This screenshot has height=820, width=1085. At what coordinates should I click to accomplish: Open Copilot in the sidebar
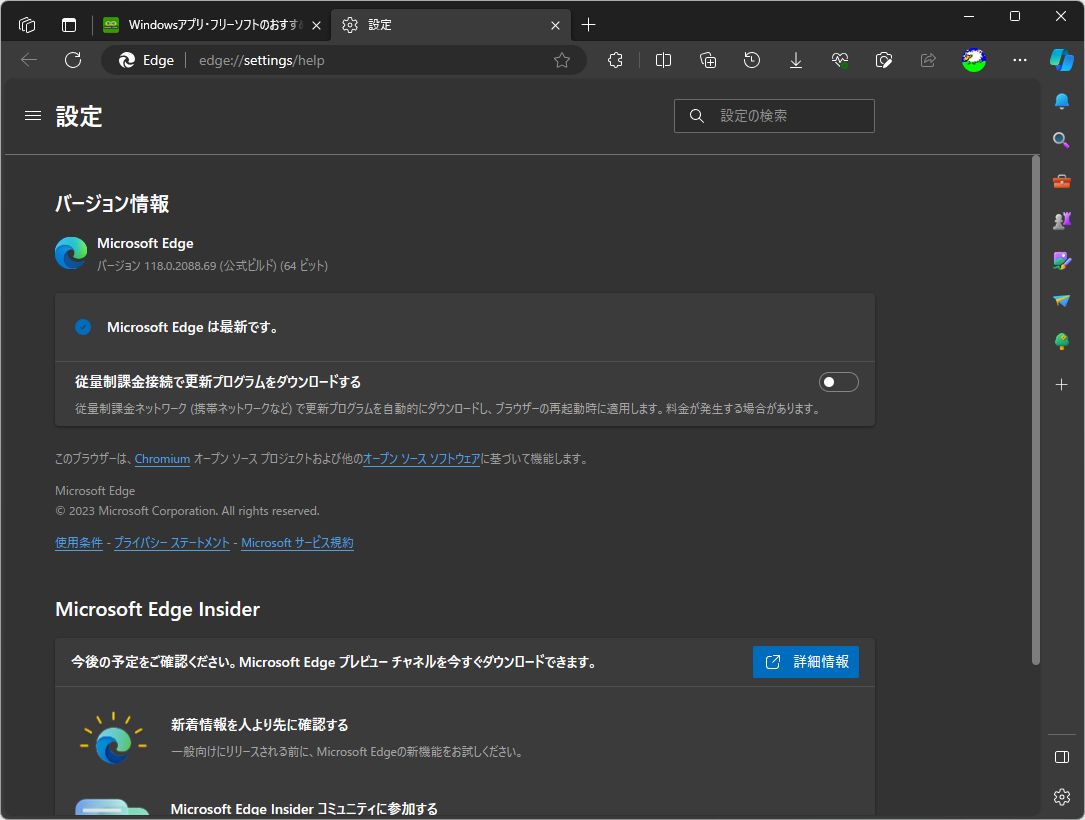point(1064,60)
